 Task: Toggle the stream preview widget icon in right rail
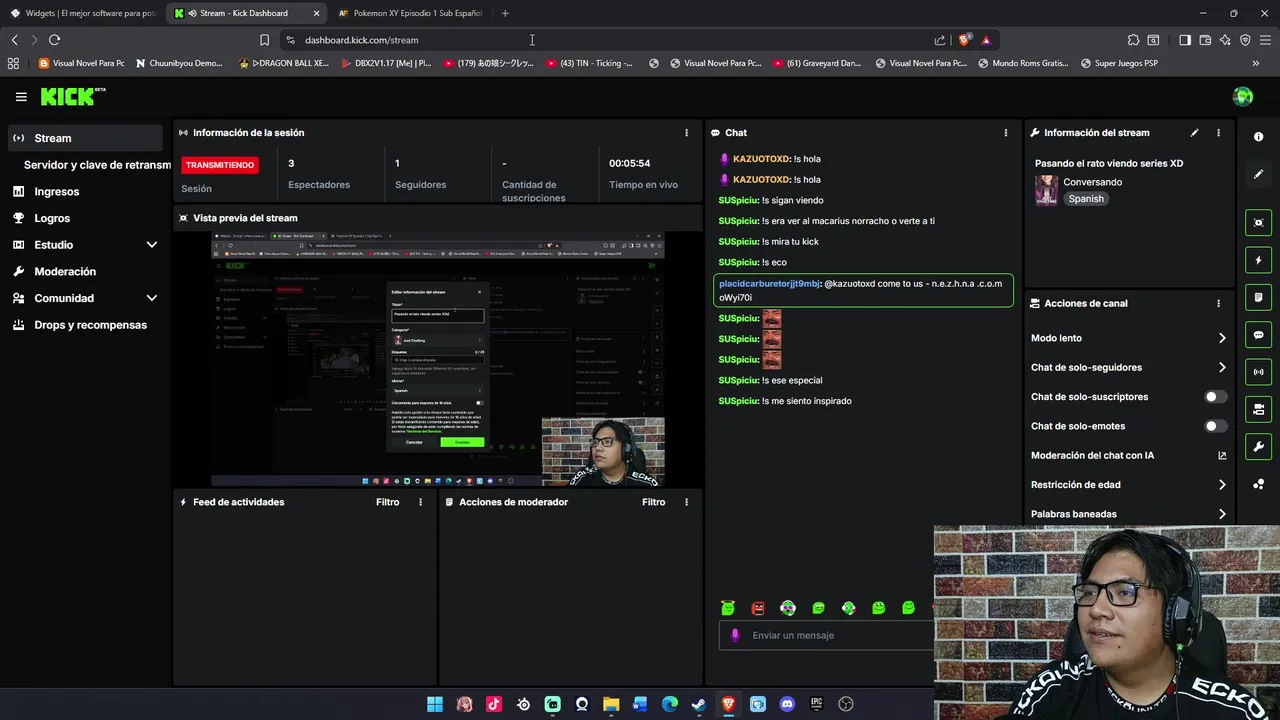[x=1258, y=223]
